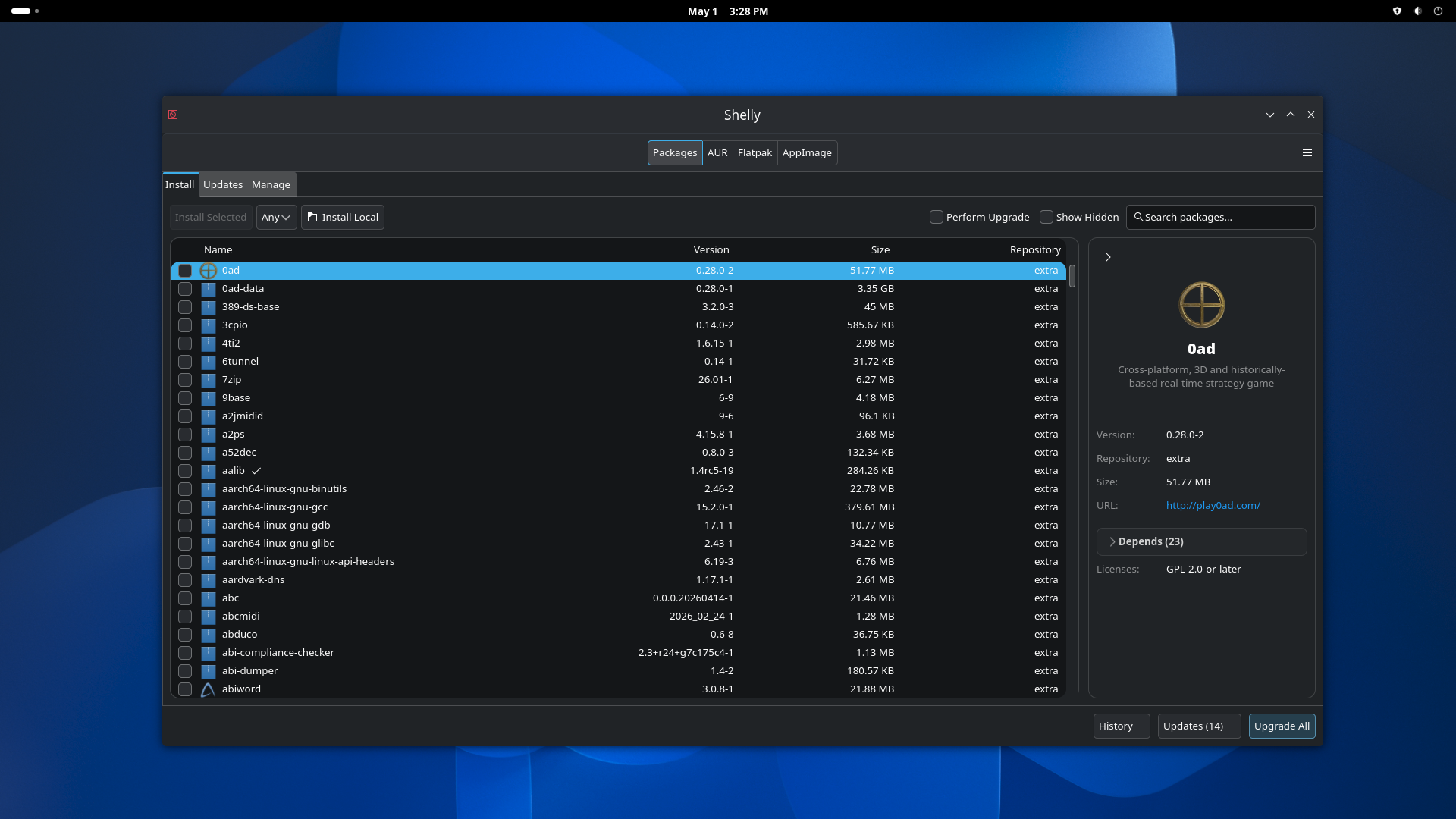This screenshot has height=819, width=1456.
Task: Click the abcmidi package icon
Action: coord(209,617)
